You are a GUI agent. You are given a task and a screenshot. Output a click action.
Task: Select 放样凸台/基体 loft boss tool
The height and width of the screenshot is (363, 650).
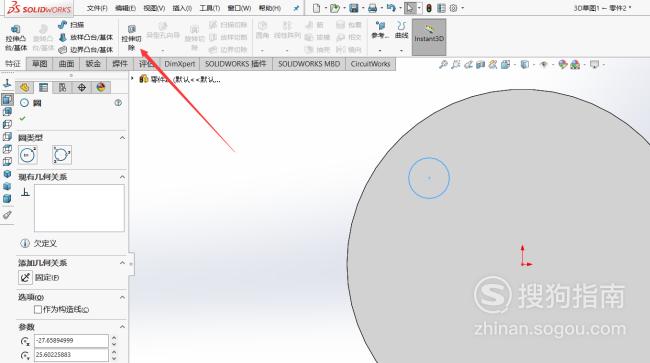(x=86, y=37)
